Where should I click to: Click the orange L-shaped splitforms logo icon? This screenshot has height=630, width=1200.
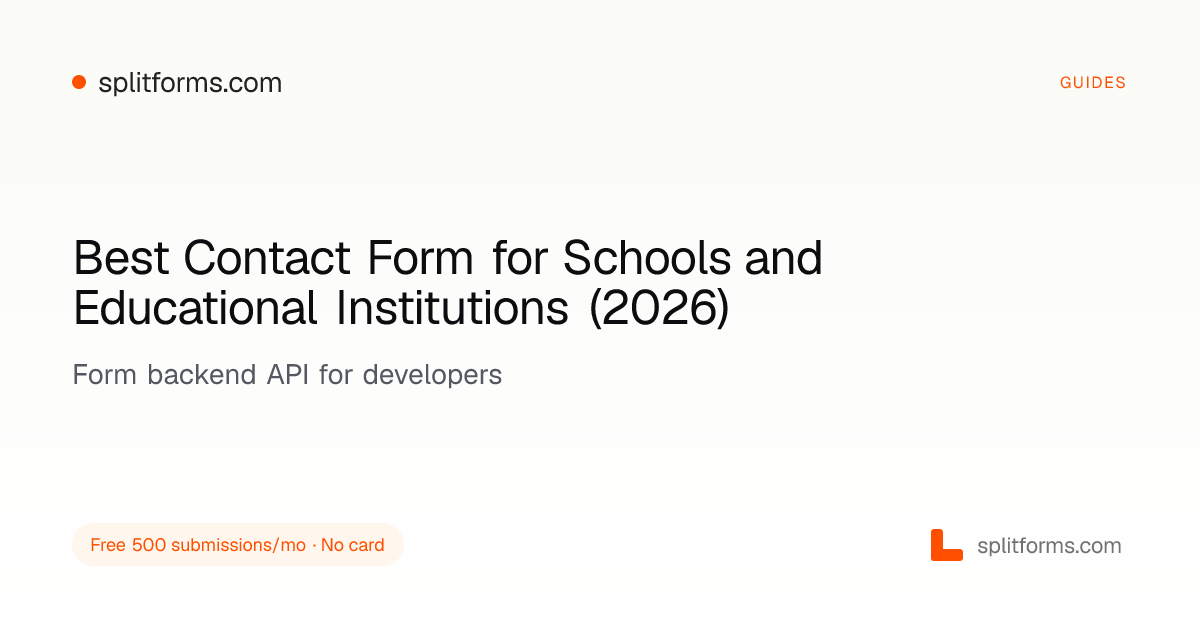(x=946, y=545)
